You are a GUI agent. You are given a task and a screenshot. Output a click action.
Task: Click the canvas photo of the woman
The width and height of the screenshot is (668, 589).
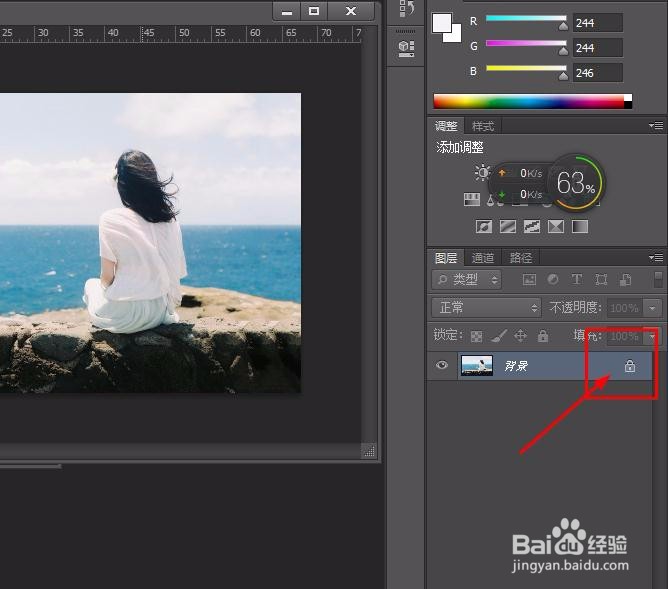coord(150,243)
